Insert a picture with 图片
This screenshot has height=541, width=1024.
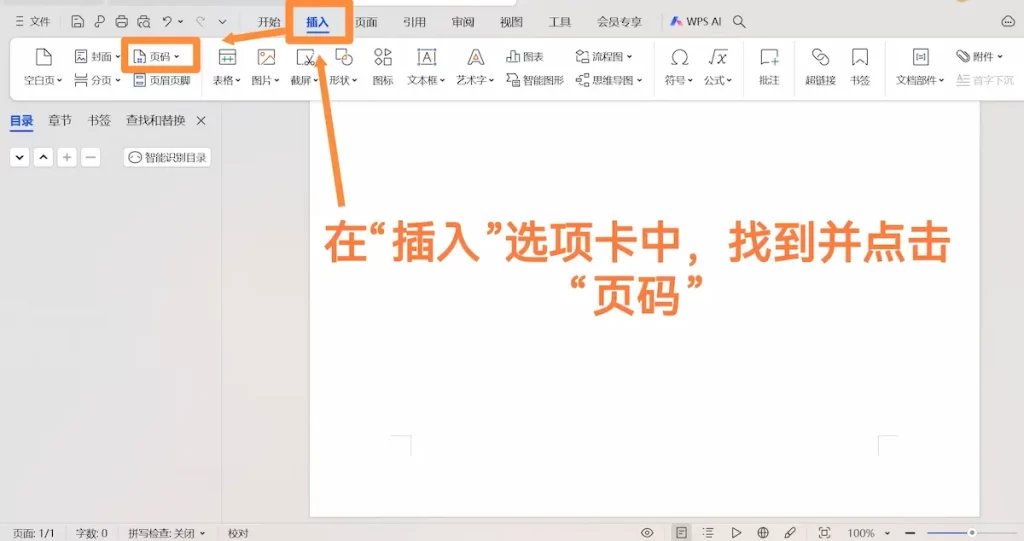tap(266, 67)
